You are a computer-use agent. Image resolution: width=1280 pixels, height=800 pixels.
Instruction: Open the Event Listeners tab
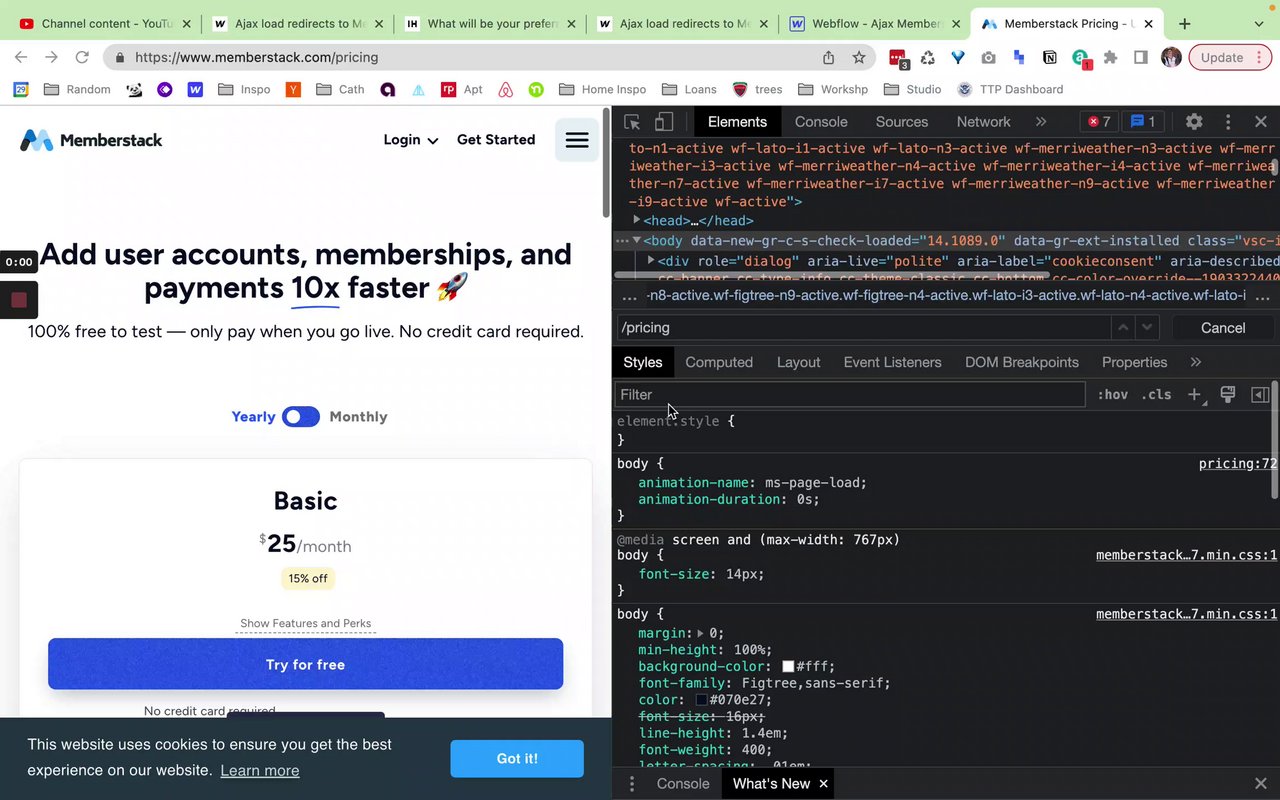point(893,362)
